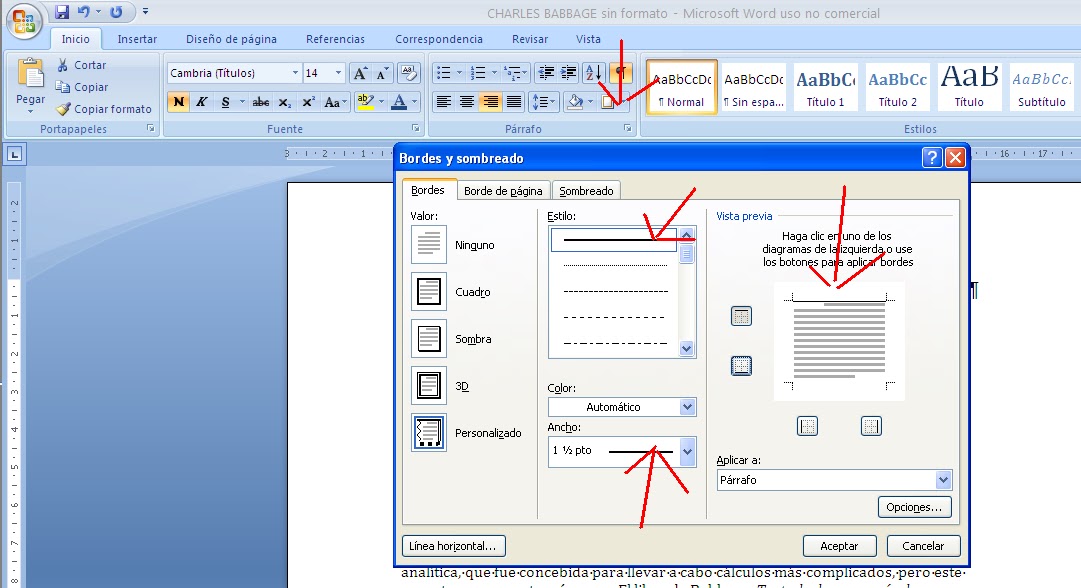The height and width of the screenshot is (588, 1081).
Task: Click the Pegar paste icon
Action: point(30,74)
